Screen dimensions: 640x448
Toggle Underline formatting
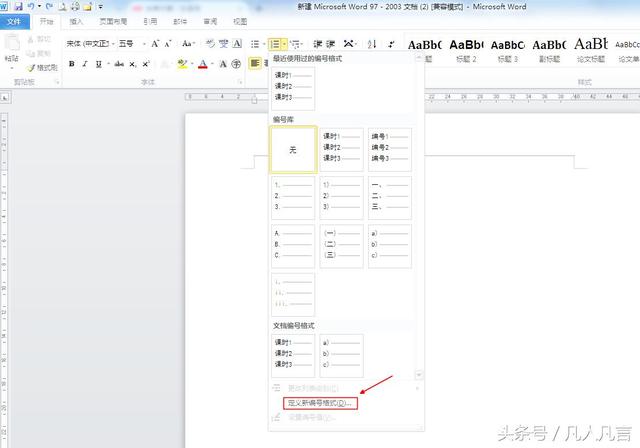[98, 64]
